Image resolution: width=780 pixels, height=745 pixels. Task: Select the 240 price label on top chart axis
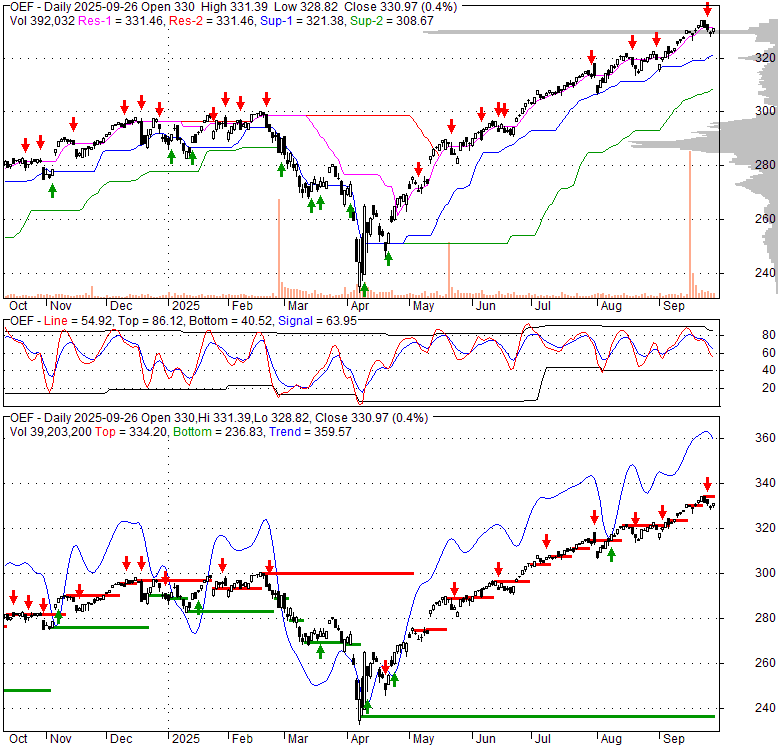[x=765, y=273]
